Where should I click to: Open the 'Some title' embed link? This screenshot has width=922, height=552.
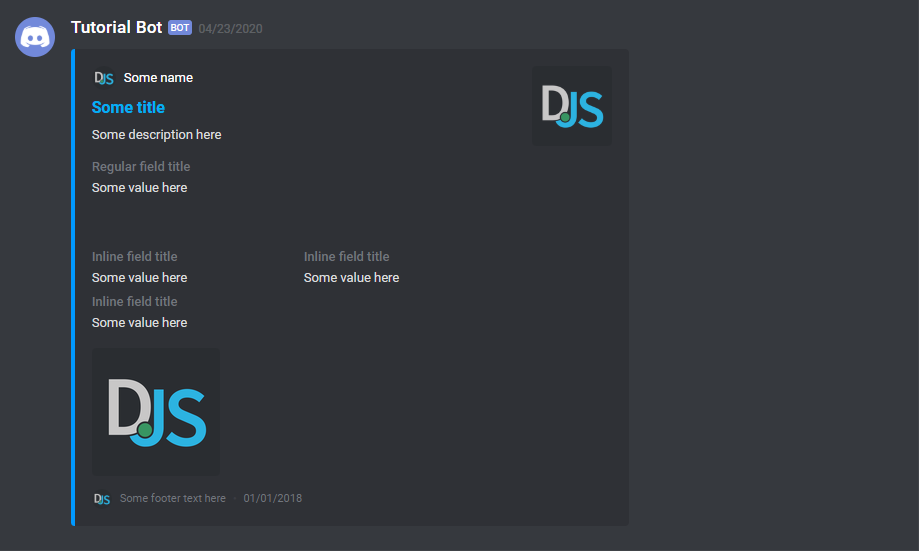pyautogui.click(x=128, y=108)
